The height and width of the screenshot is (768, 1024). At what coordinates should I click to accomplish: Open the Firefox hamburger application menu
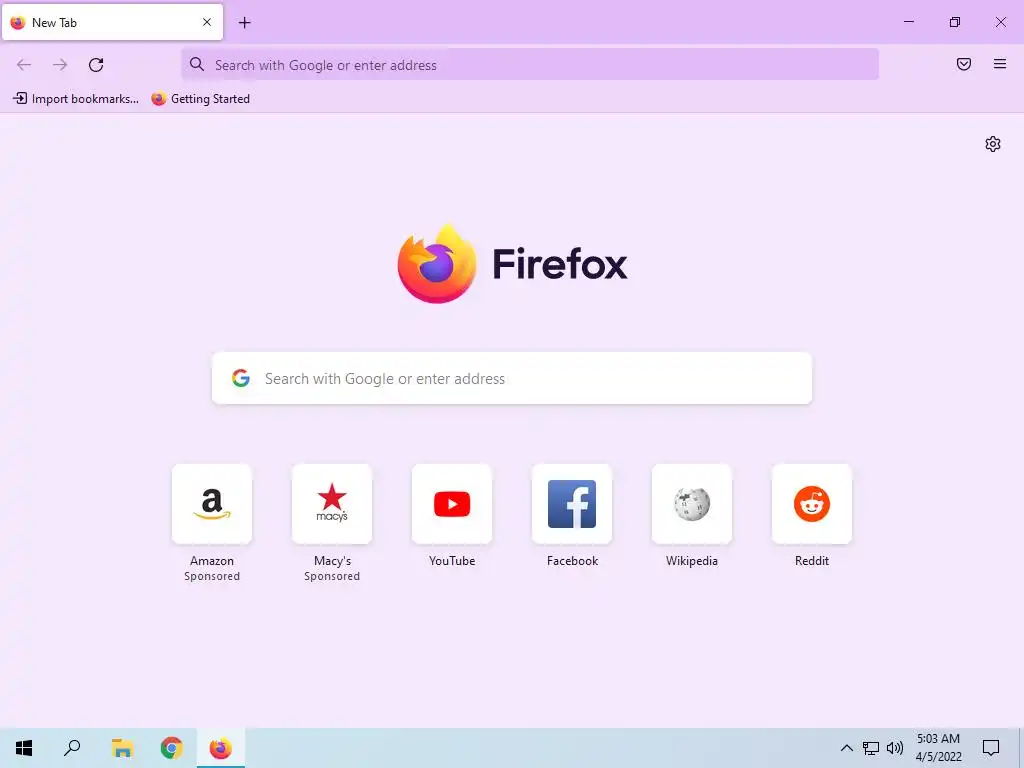1000,64
